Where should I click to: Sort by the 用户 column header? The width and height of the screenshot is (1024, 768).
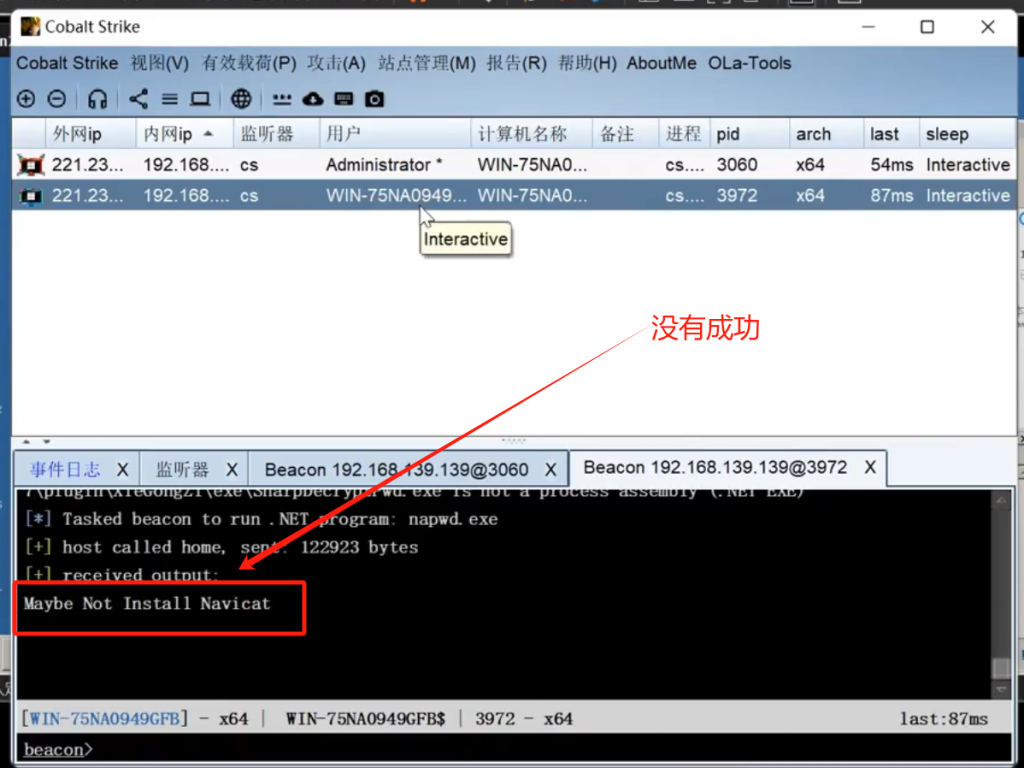(395, 135)
